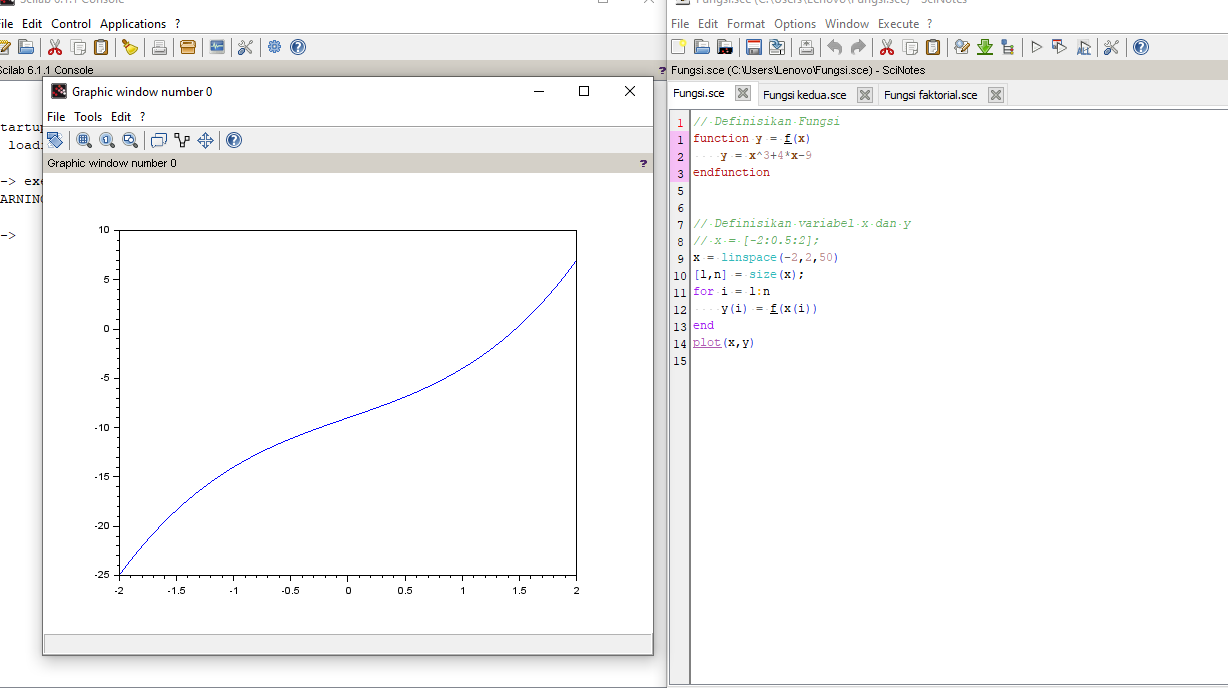
Task: Click the move/pan arrows icon in graphic window
Action: [x=205, y=140]
